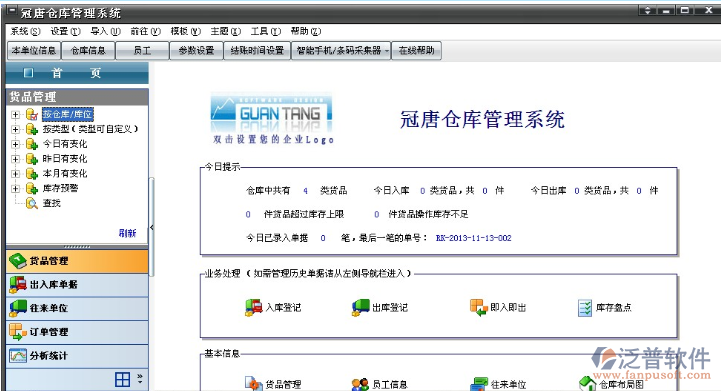Viewport: 721px width, 391px height.
Task: Click the 刷新 refresh link
Action: 127,233
